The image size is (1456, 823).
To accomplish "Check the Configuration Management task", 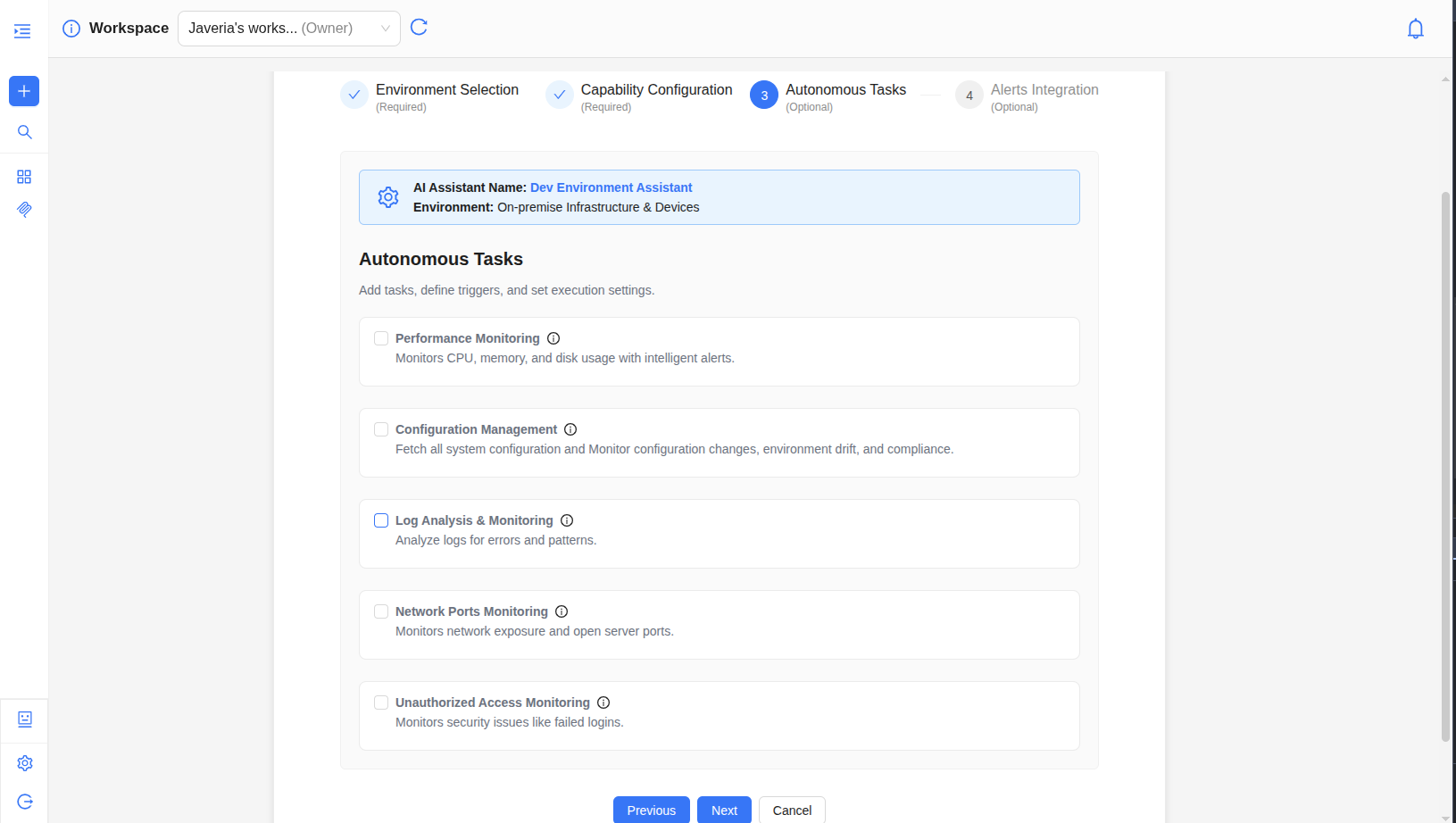I will point(381,429).
